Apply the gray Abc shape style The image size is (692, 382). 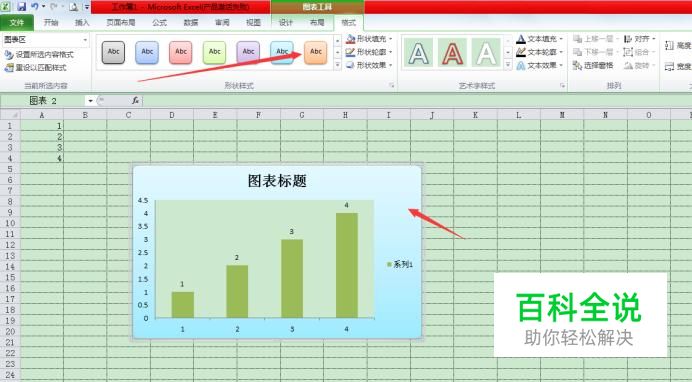tap(113, 52)
